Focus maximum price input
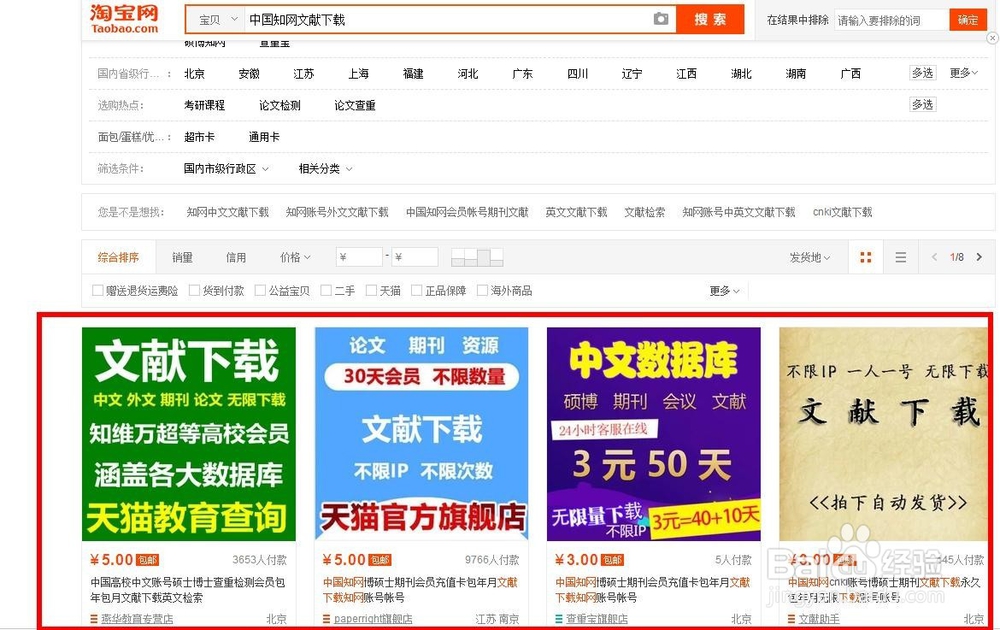This screenshot has height=630, width=1000. [415, 257]
